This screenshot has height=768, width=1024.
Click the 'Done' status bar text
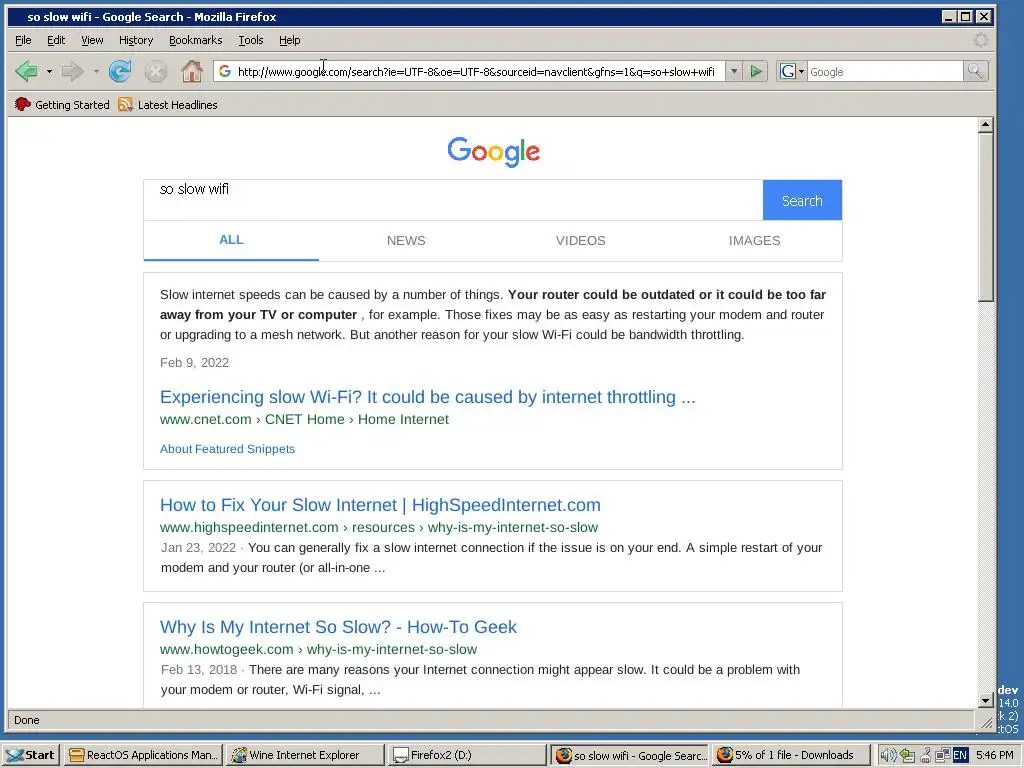27,720
